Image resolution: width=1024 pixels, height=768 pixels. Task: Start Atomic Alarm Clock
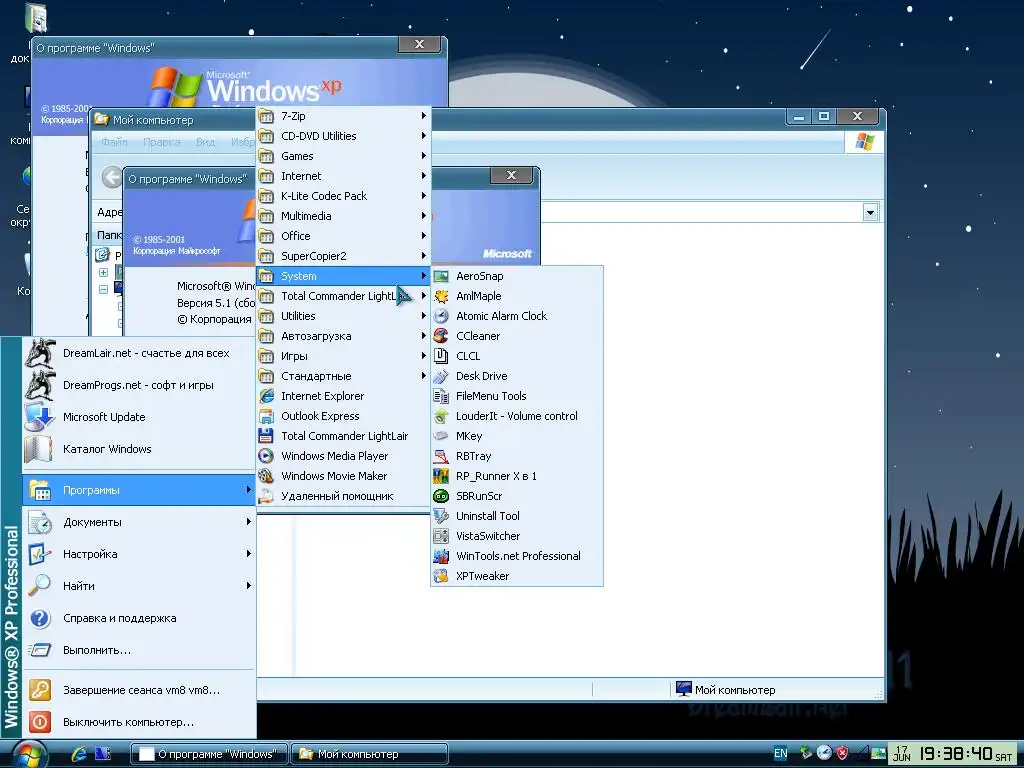[517, 316]
